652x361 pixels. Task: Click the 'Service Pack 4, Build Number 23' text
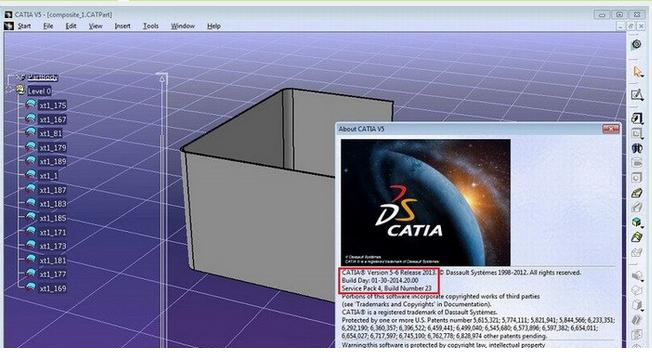point(387,288)
